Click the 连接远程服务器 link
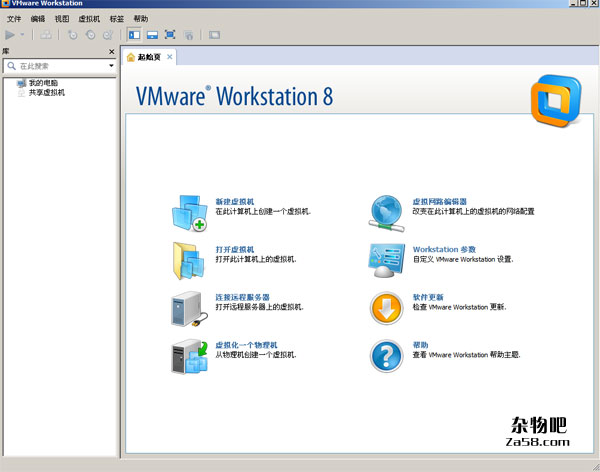 (242, 297)
